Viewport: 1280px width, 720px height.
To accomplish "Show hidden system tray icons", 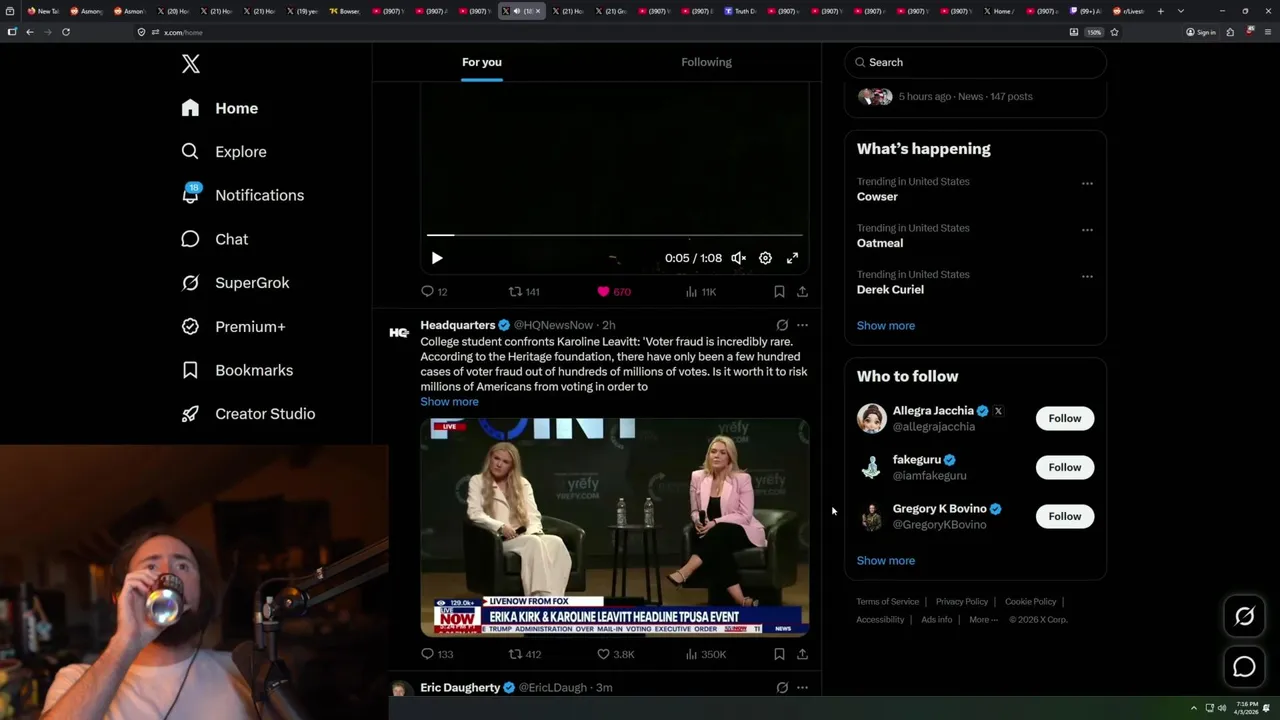I will [x=1193, y=708].
